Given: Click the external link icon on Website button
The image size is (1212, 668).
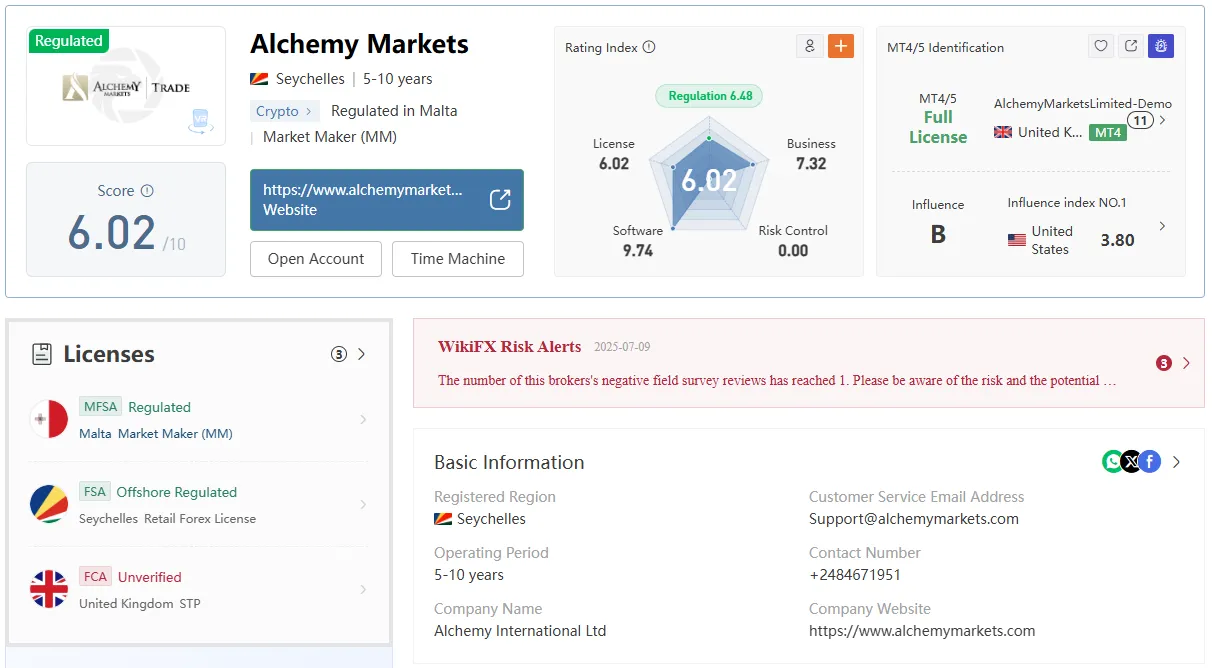Looking at the screenshot, I should click(500, 200).
